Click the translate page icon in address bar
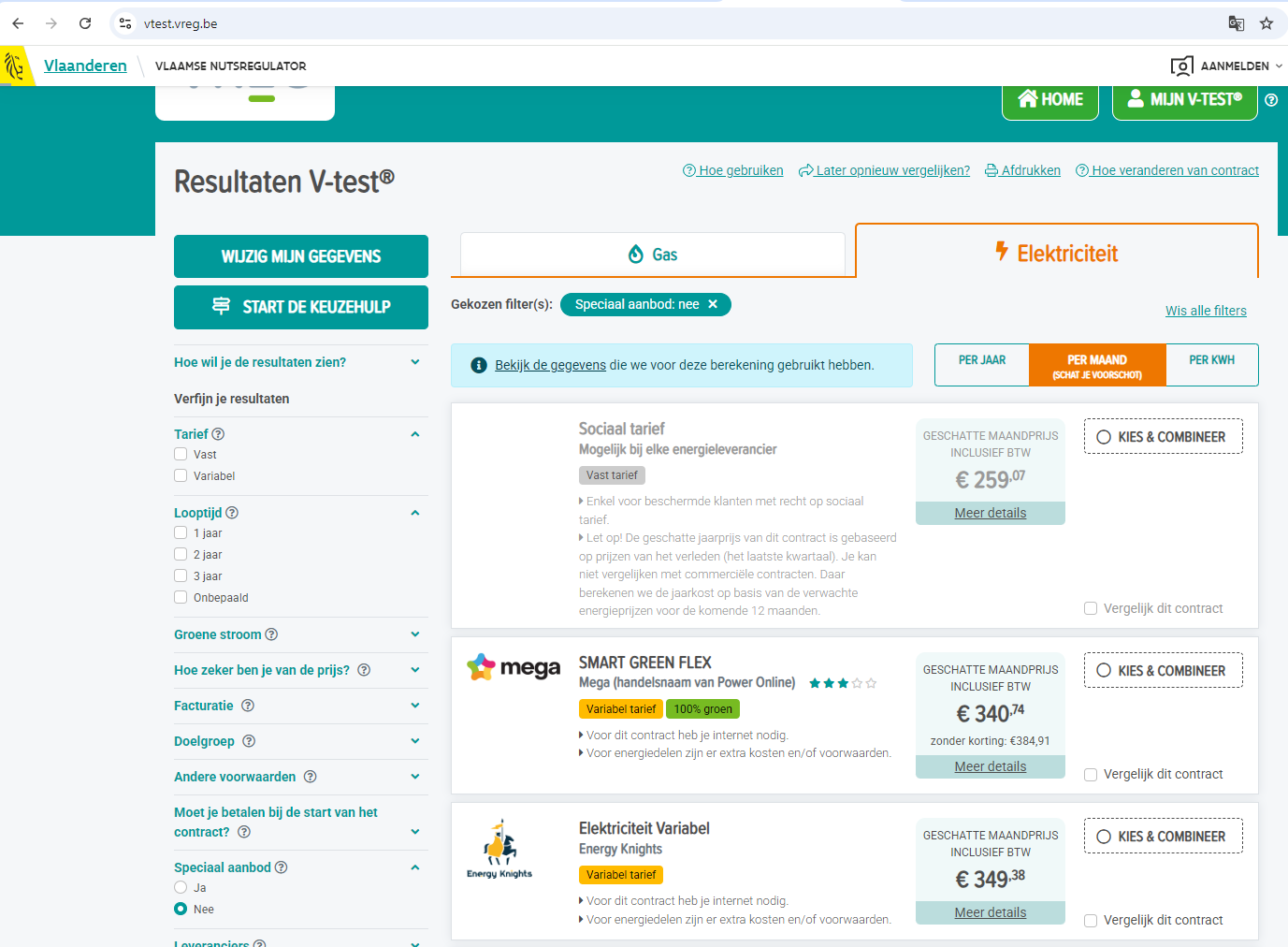This screenshot has height=947, width=1288. point(1236,23)
